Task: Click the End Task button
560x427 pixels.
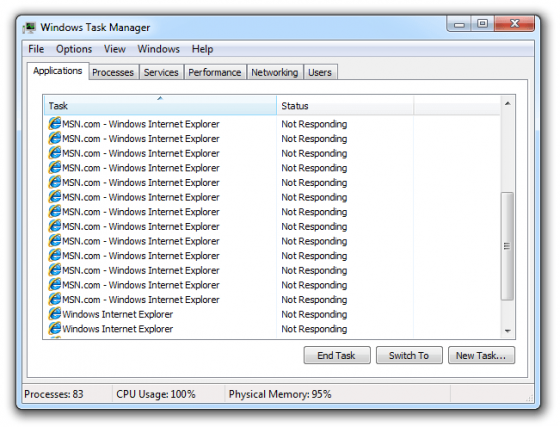Action: pyautogui.click(x=337, y=355)
